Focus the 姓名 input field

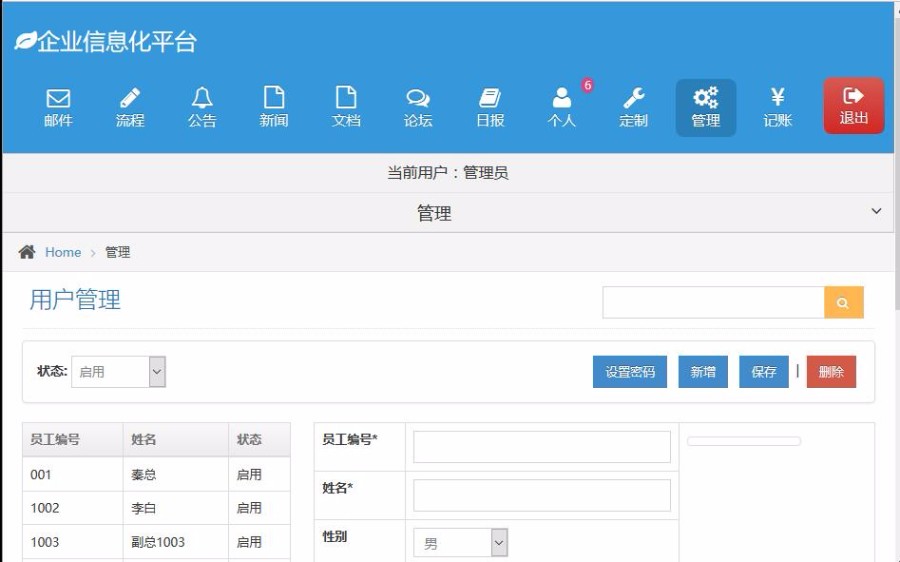[542, 495]
